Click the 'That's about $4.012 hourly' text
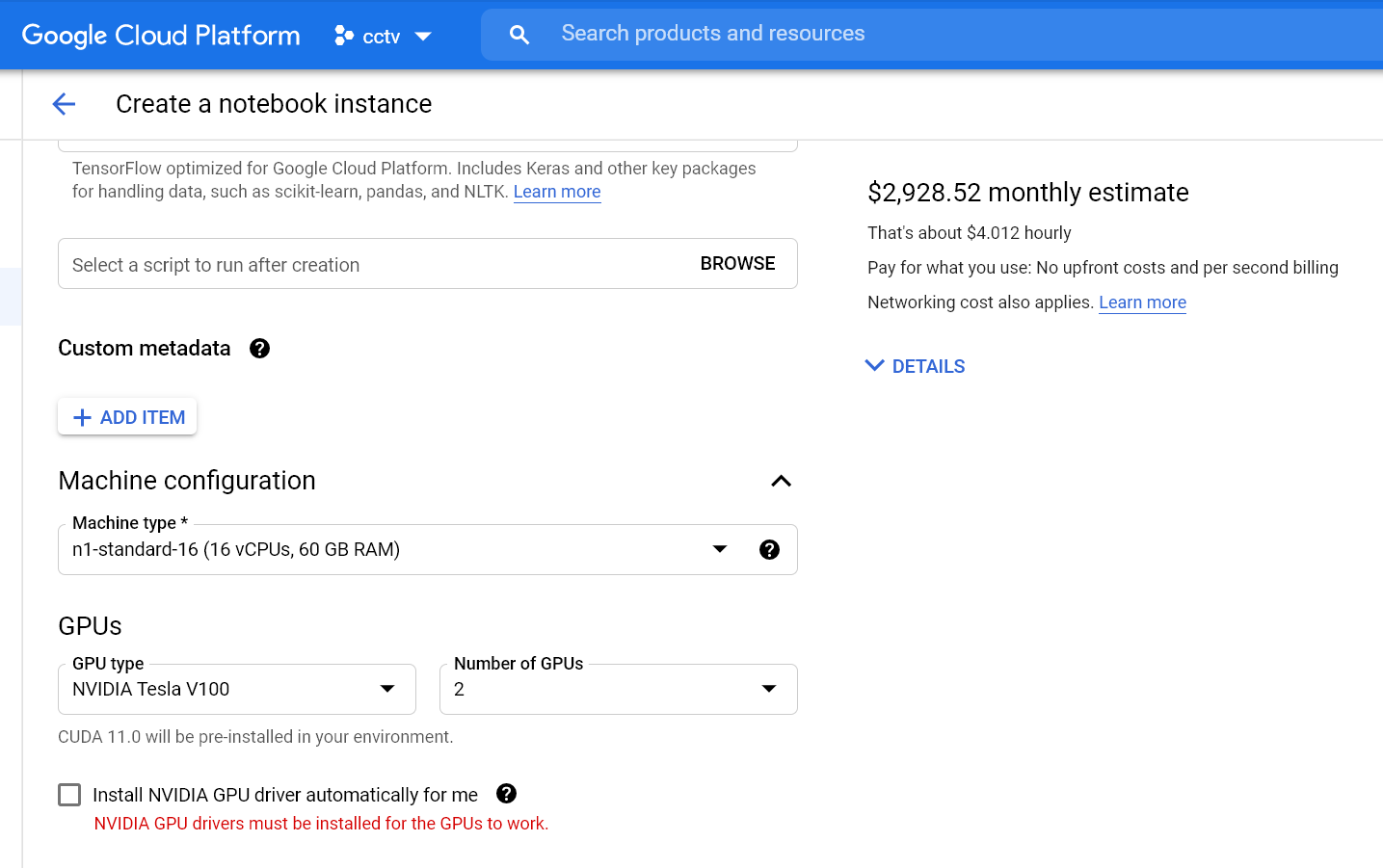Image resolution: width=1383 pixels, height=868 pixels. [970, 233]
